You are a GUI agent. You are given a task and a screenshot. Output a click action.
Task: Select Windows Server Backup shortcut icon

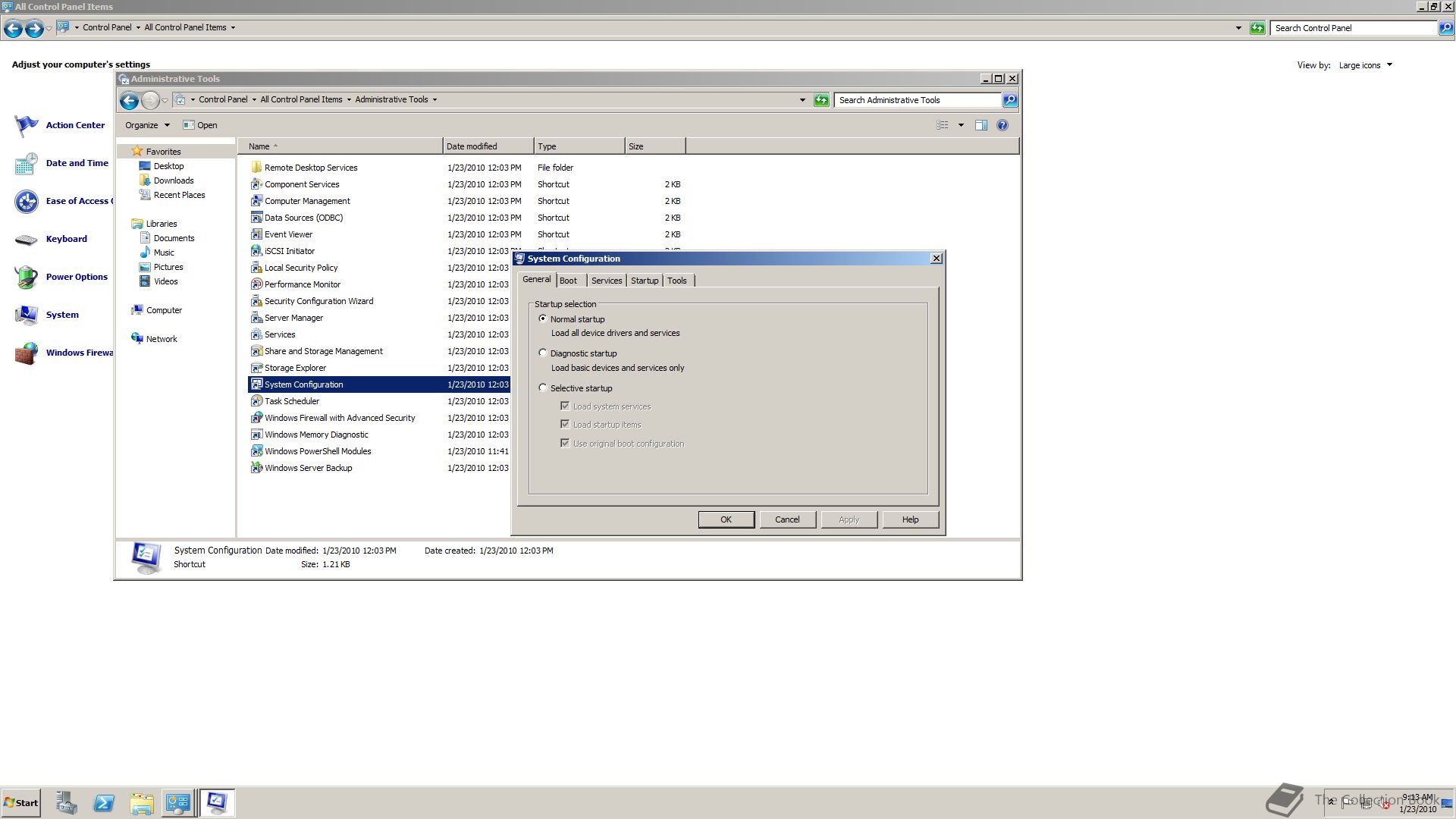(256, 468)
